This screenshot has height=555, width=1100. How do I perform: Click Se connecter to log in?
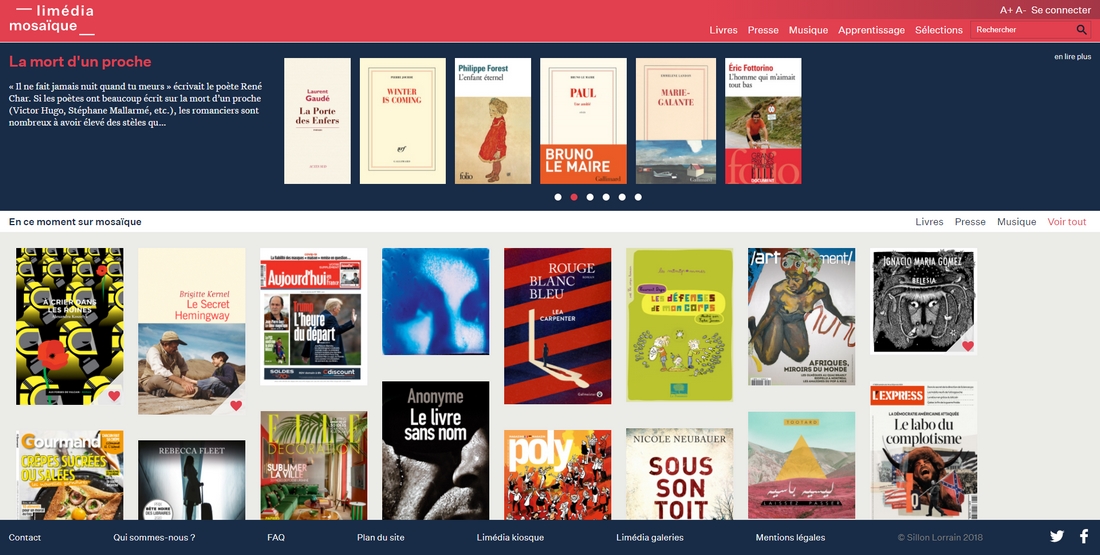point(1061,11)
